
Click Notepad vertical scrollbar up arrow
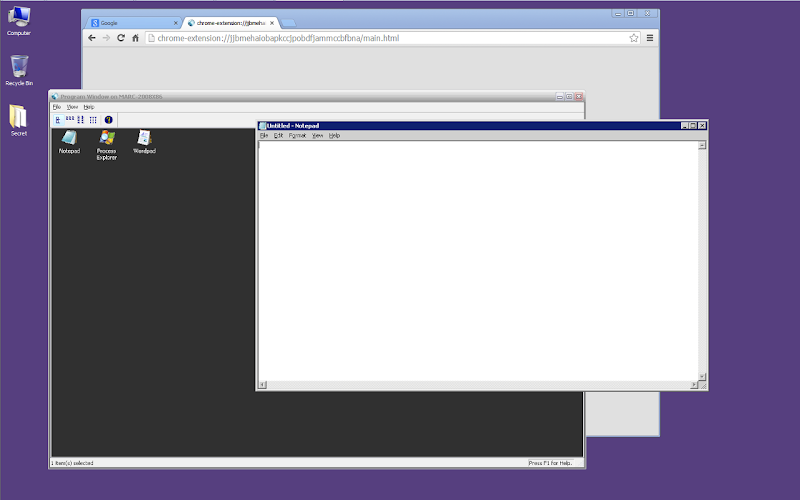702,145
